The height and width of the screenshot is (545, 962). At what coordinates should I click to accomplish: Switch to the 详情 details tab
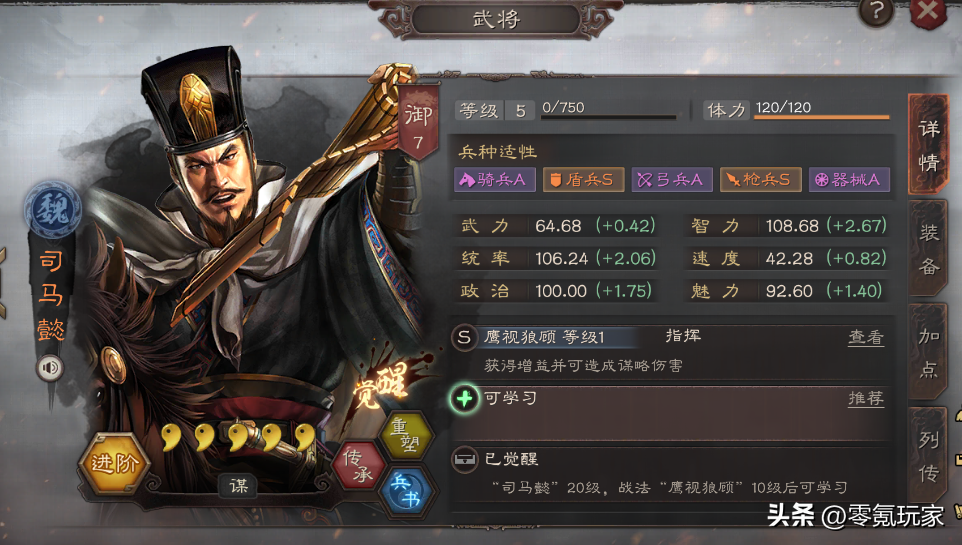point(929,145)
